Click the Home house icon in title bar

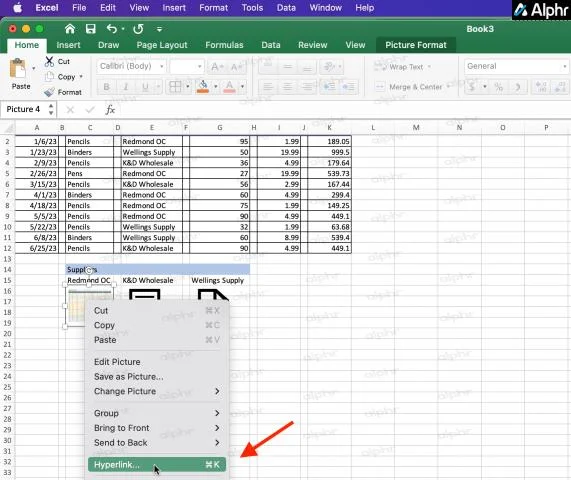click(70, 29)
